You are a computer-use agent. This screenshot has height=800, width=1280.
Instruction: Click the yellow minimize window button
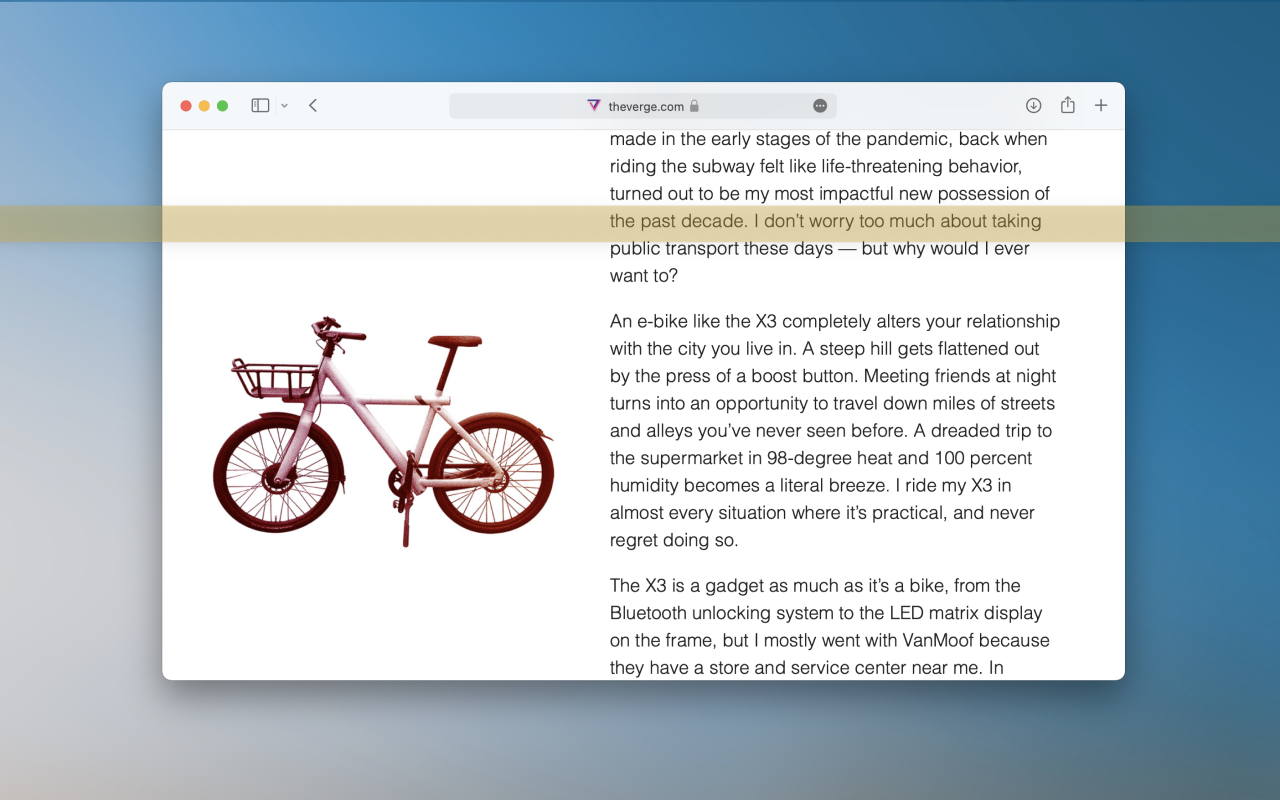click(204, 106)
